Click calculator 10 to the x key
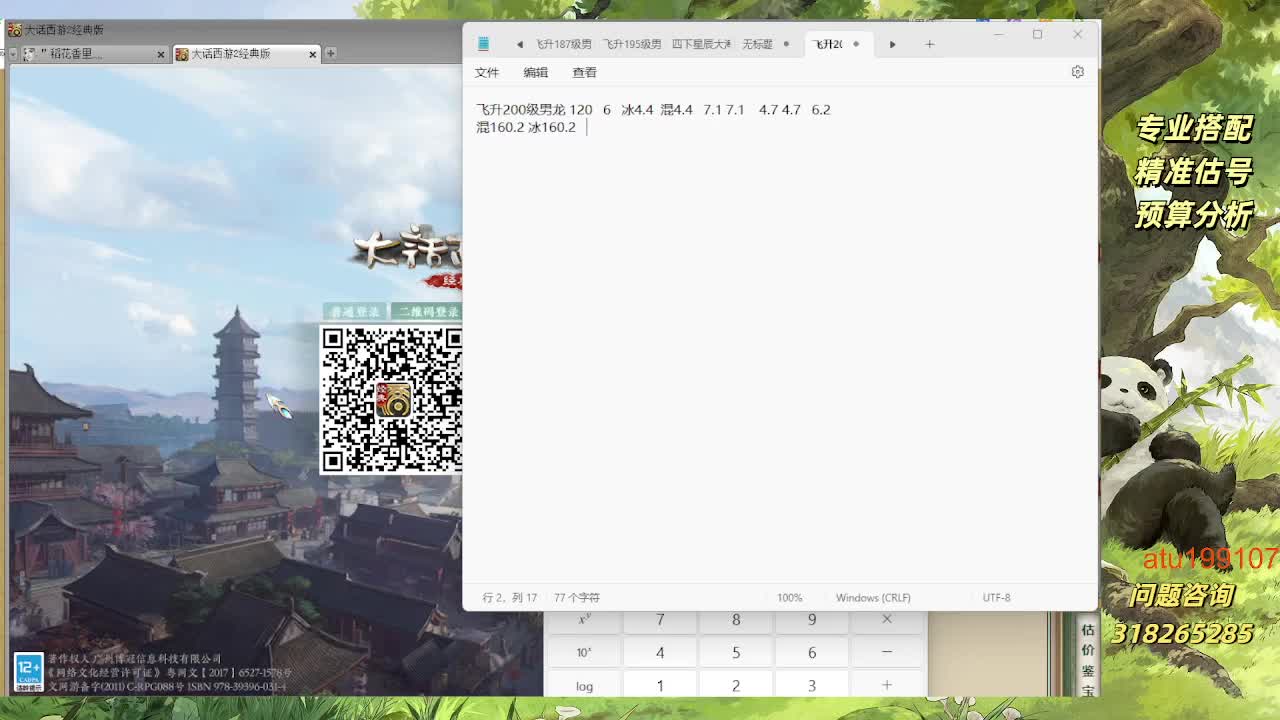Screen dimensions: 1280x720 click(x=584, y=652)
